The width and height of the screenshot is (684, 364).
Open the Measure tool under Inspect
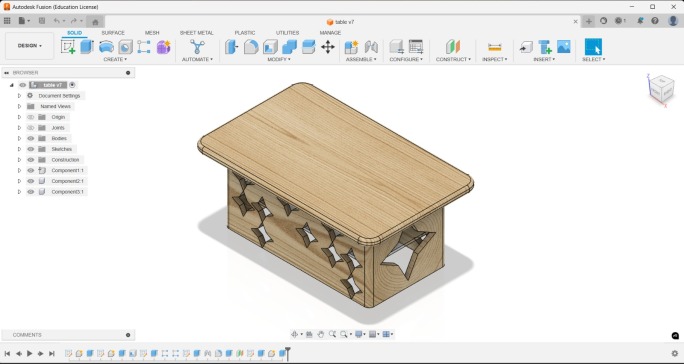495,47
